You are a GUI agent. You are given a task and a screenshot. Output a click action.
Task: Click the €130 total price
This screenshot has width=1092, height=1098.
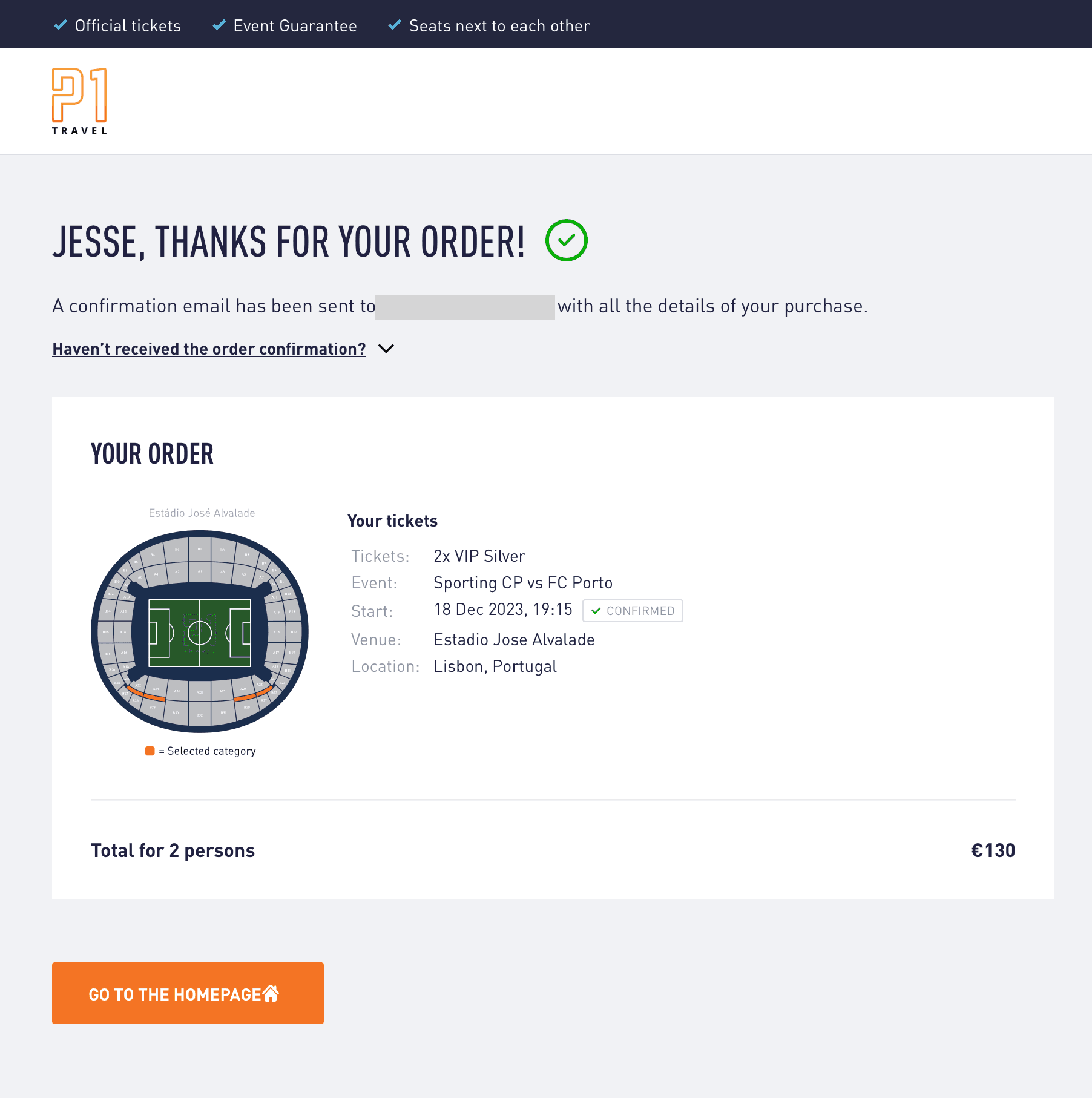(993, 850)
